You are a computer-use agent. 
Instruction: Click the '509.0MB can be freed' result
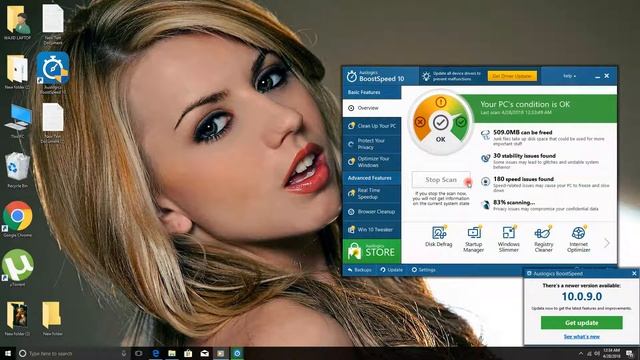[522, 133]
